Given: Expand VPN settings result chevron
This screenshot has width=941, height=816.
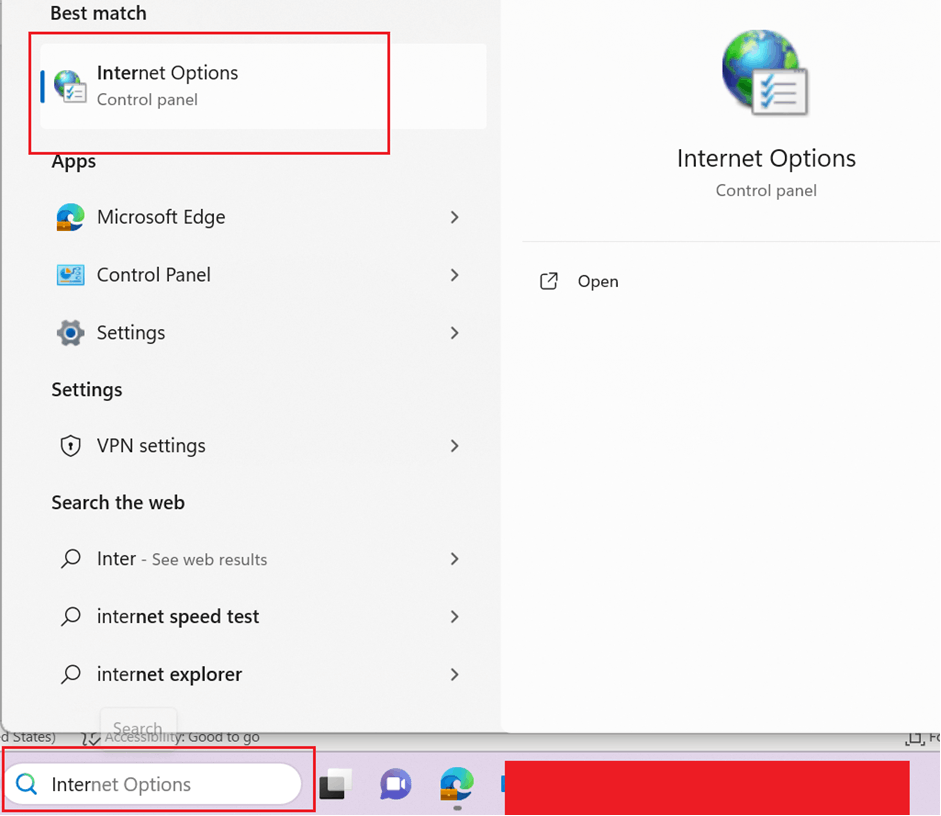Looking at the screenshot, I should pos(454,446).
